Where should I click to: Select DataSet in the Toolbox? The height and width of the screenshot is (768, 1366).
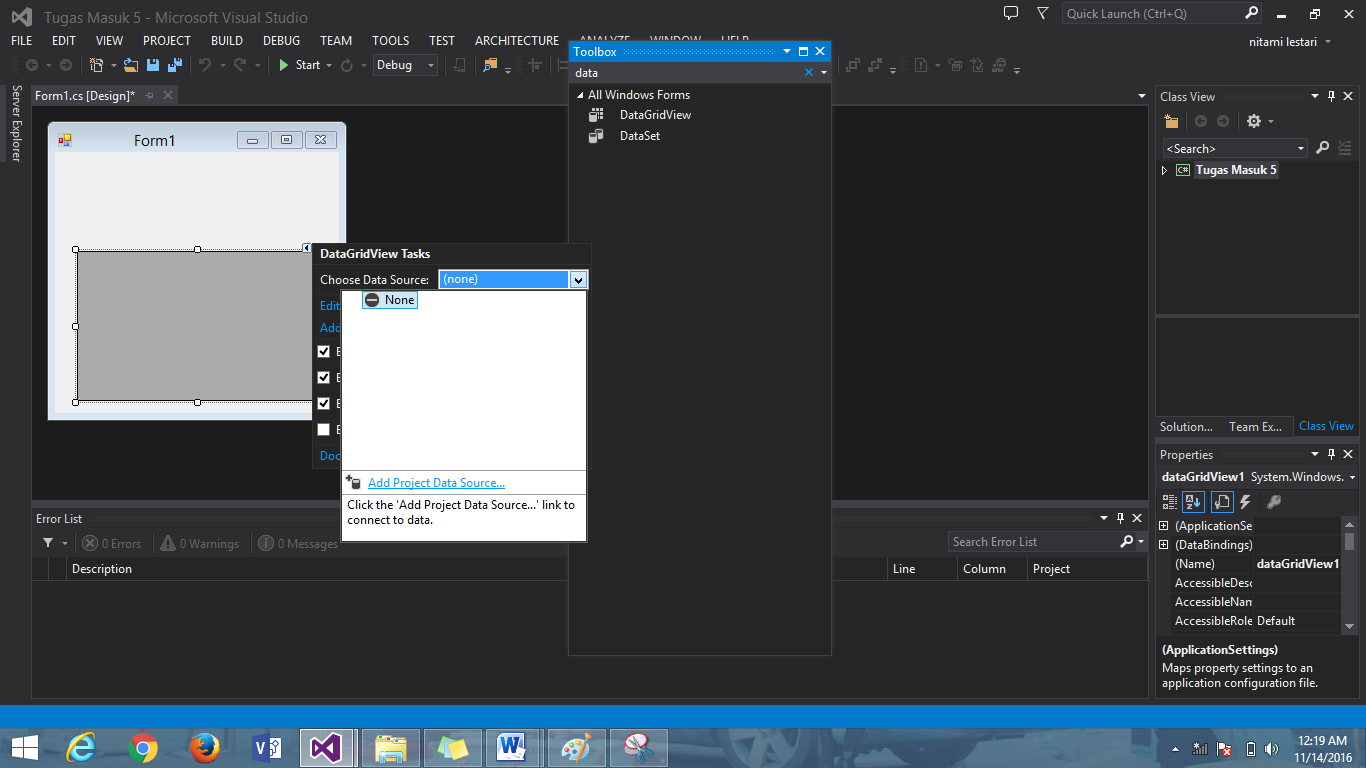640,135
